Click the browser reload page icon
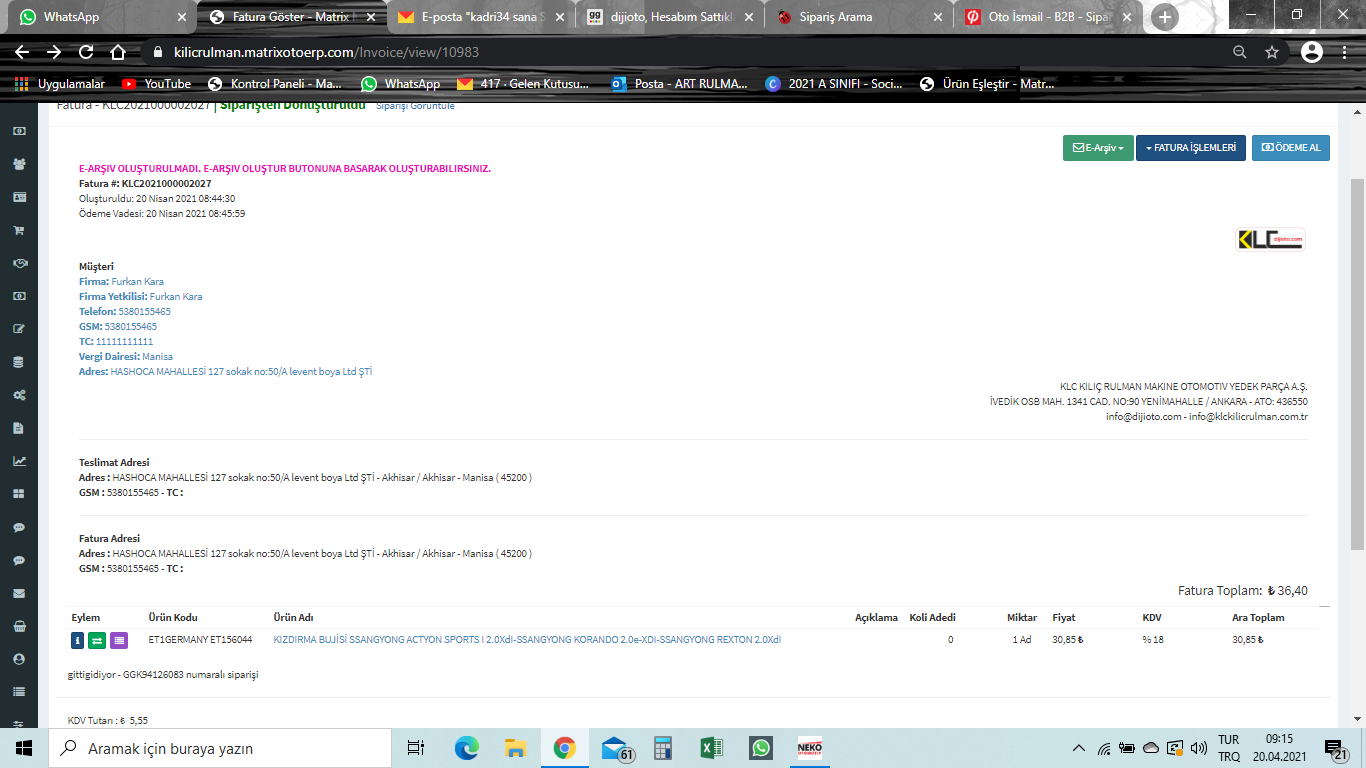The height and width of the screenshot is (768, 1366). (86, 52)
